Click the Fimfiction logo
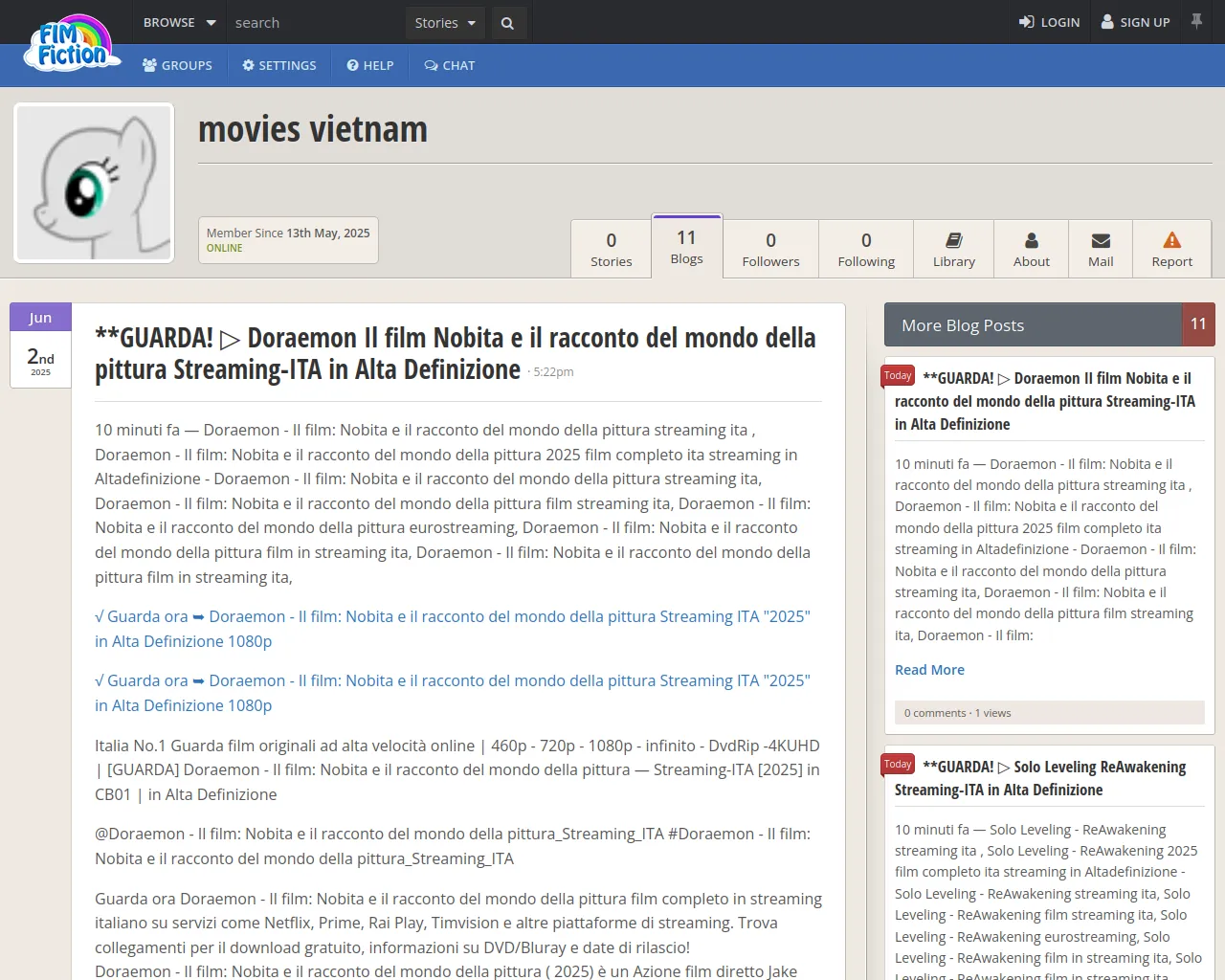Viewport: 1225px width, 980px height. click(x=73, y=45)
